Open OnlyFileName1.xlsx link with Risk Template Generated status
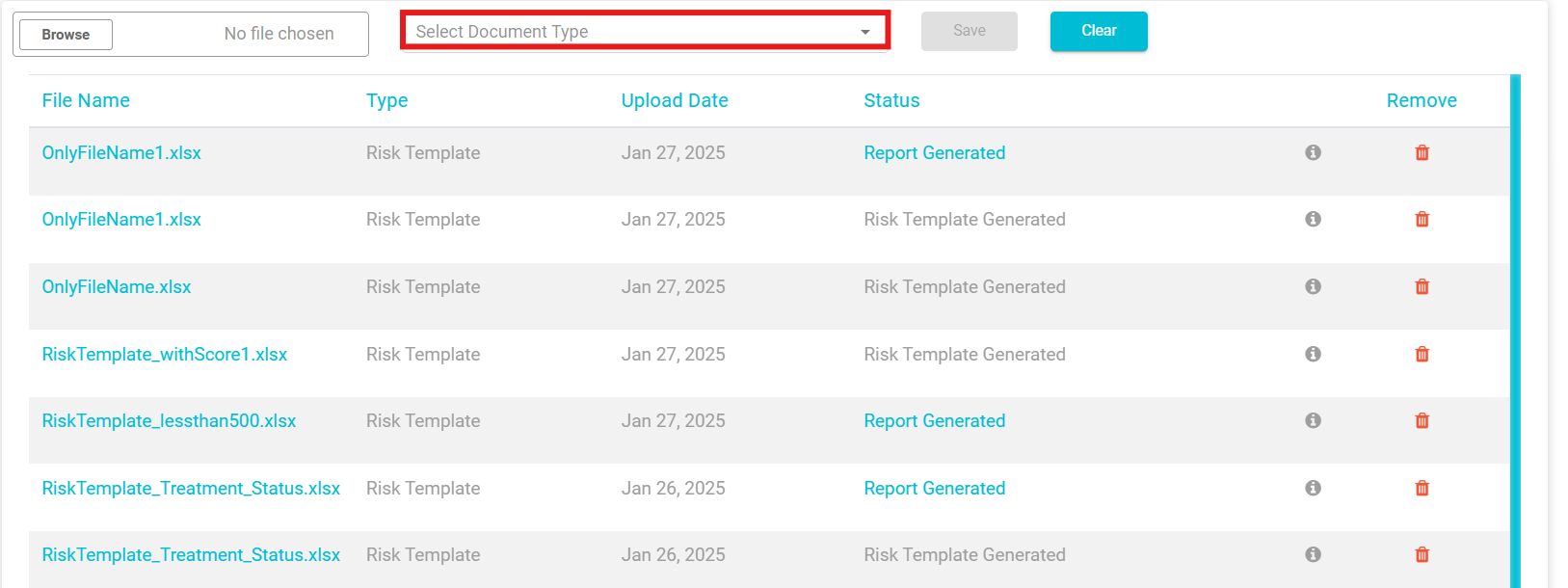The width and height of the screenshot is (1568, 588). tap(121, 219)
